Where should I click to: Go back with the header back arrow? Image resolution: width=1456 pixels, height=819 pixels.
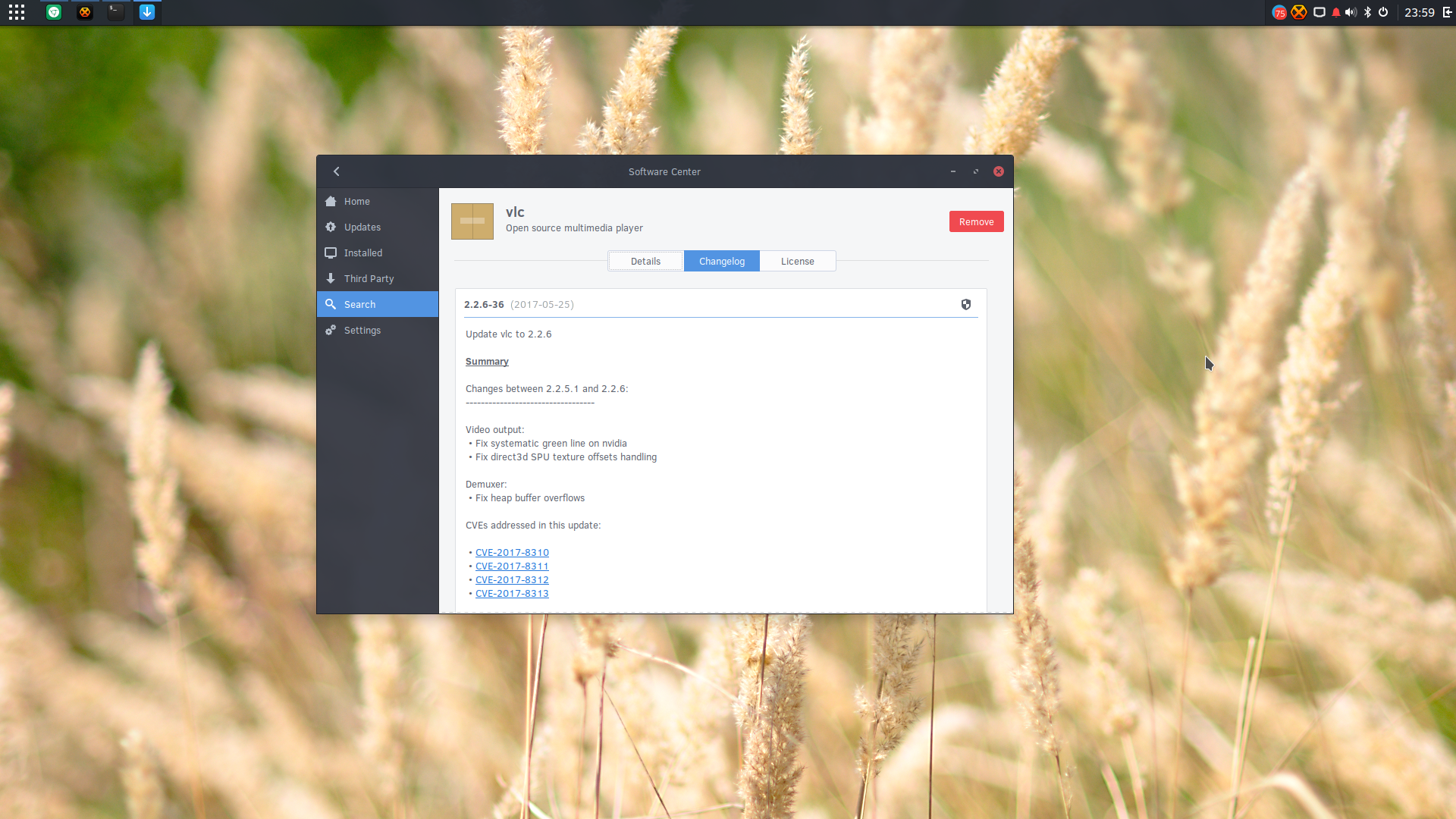tap(337, 171)
